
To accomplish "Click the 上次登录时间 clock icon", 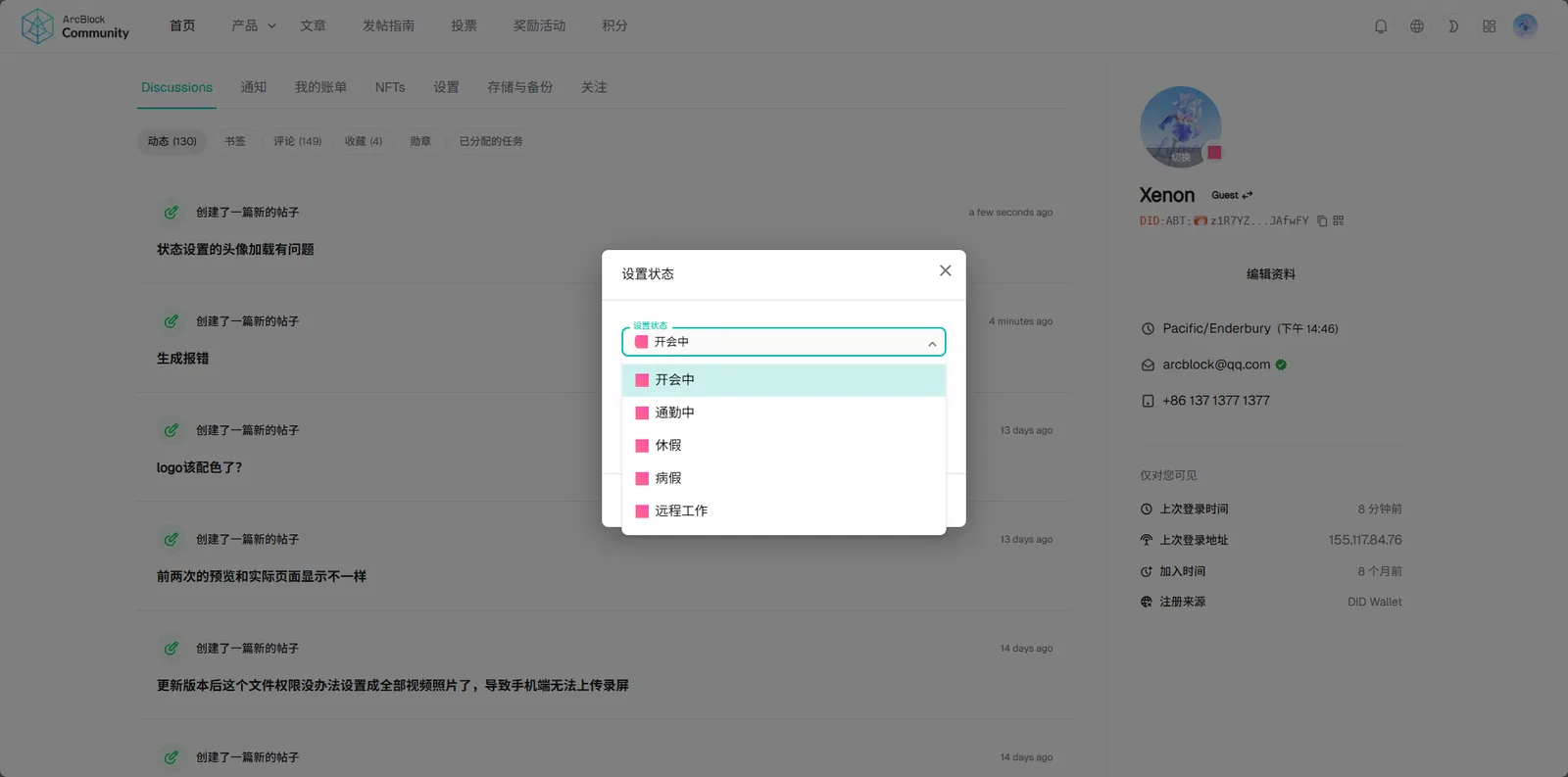I will (1147, 510).
